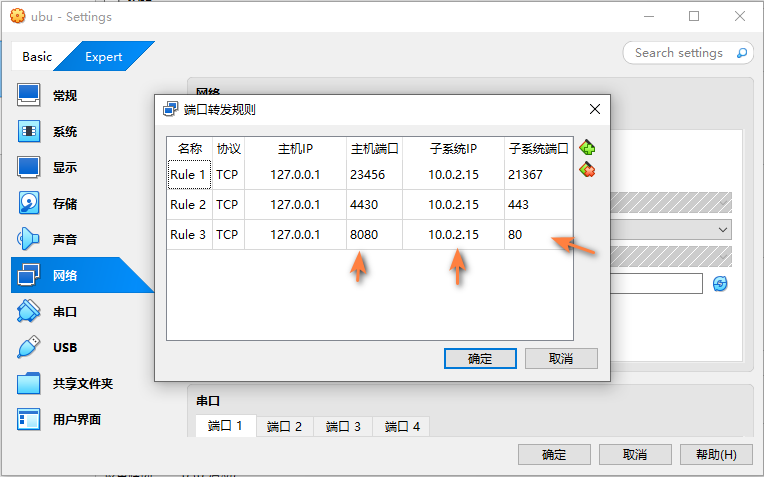Open the 系统 system settings section
The image size is (764, 477).
coord(64,132)
